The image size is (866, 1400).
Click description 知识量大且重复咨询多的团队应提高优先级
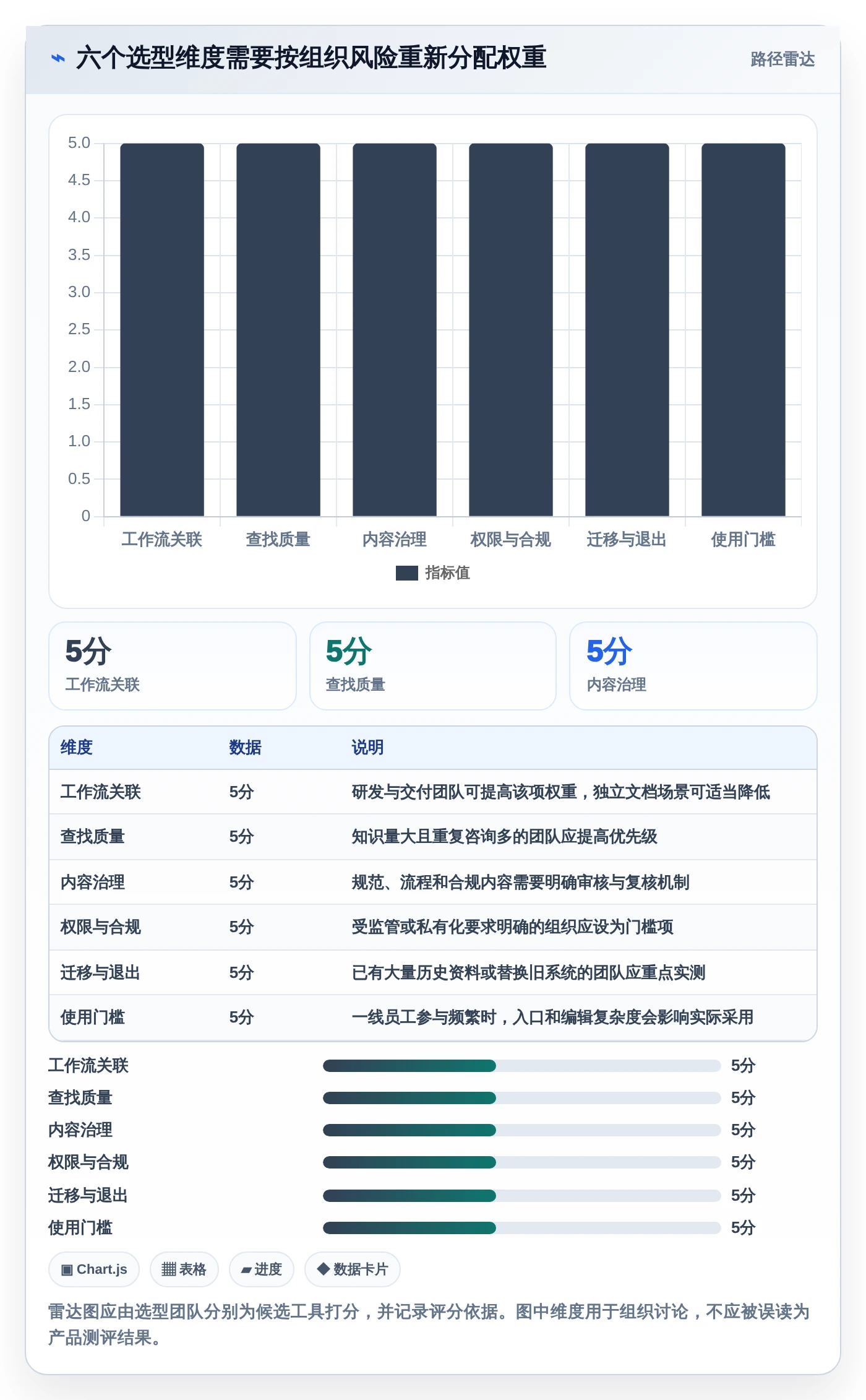pyautogui.click(x=505, y=837)
